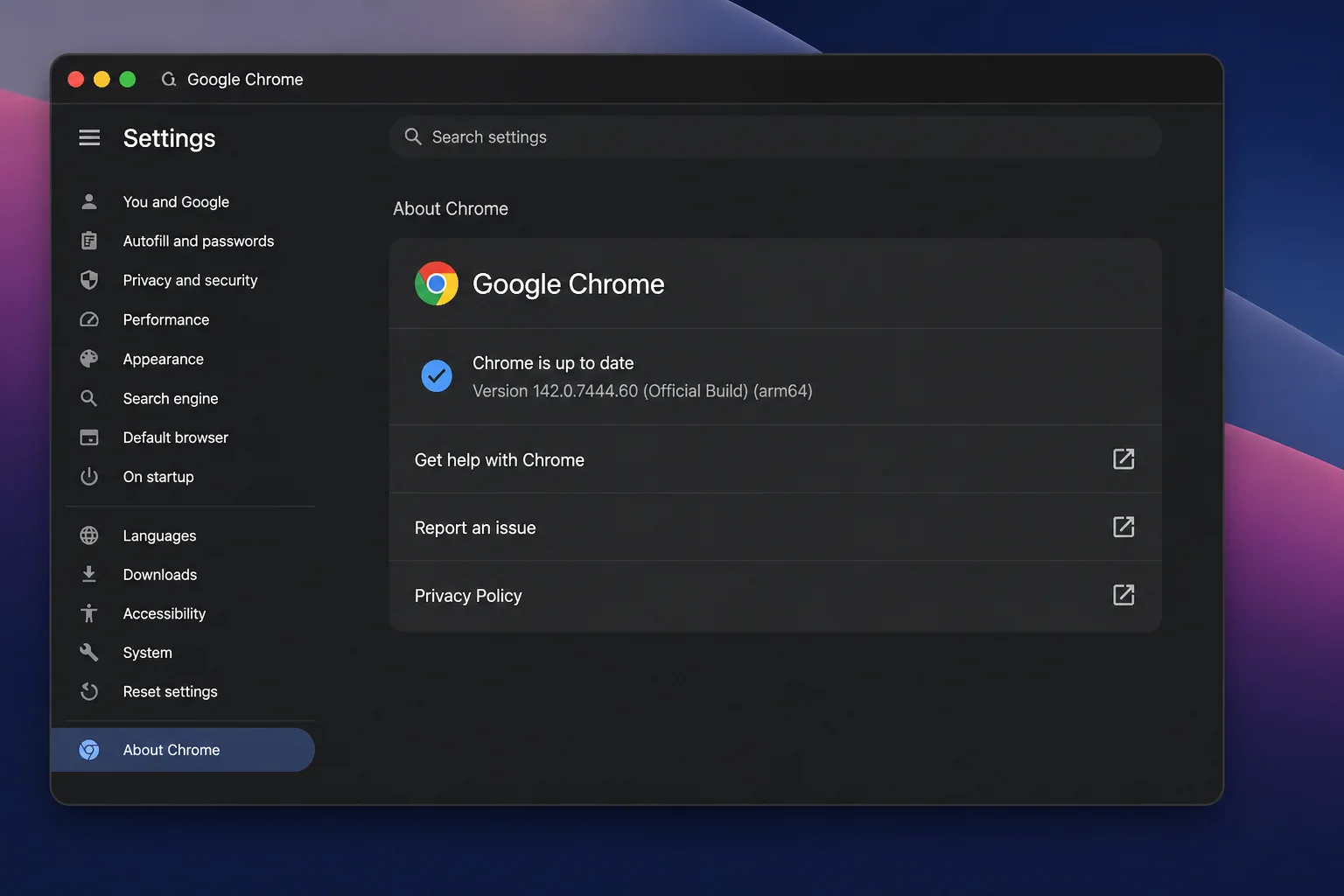This screenshot has height=896, width=1344.
Task: Open the Privacy Policy link
Action: (x=775, y=596)
